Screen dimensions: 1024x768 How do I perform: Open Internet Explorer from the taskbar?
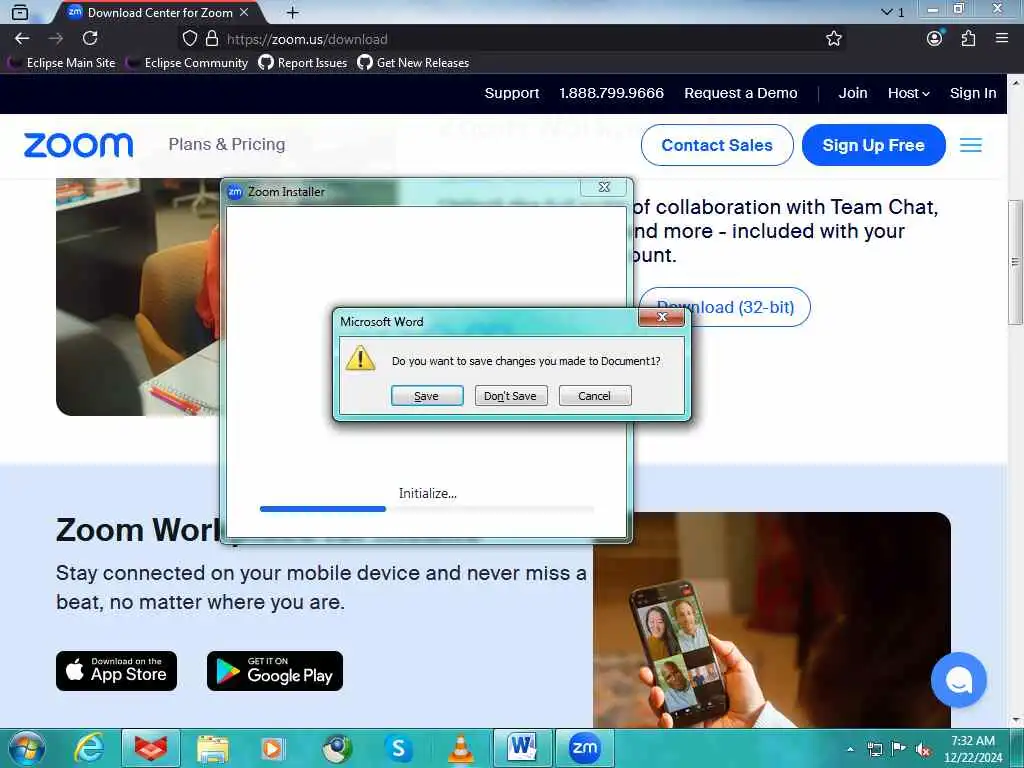coord(88,748)
